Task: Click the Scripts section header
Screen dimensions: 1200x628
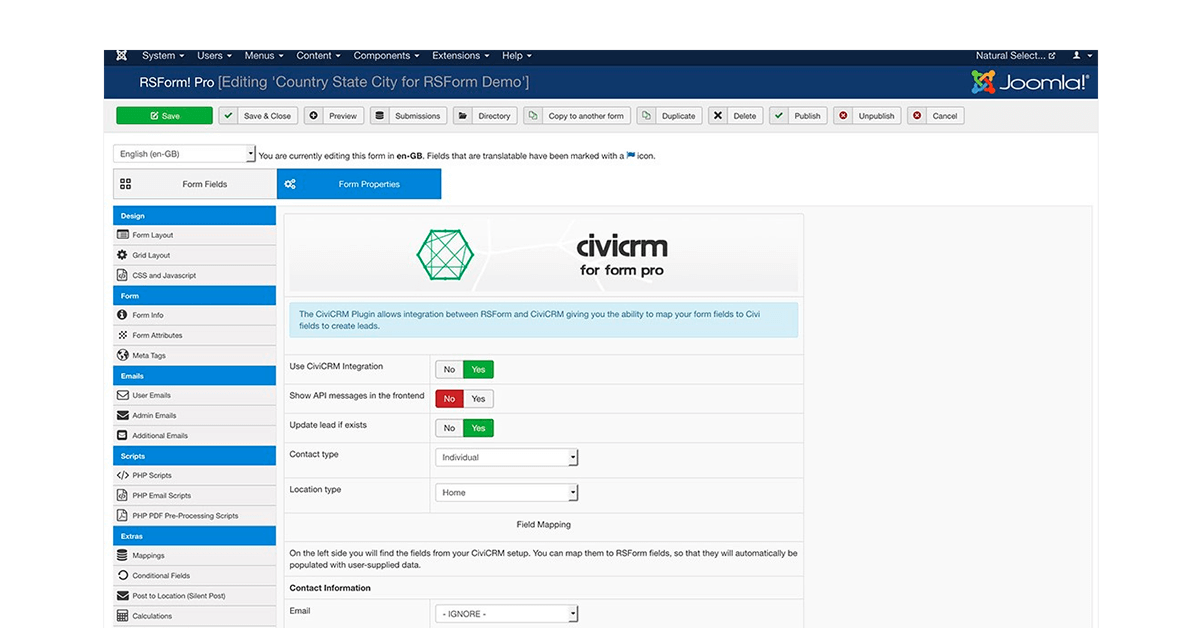Action: tap(194, 455)
